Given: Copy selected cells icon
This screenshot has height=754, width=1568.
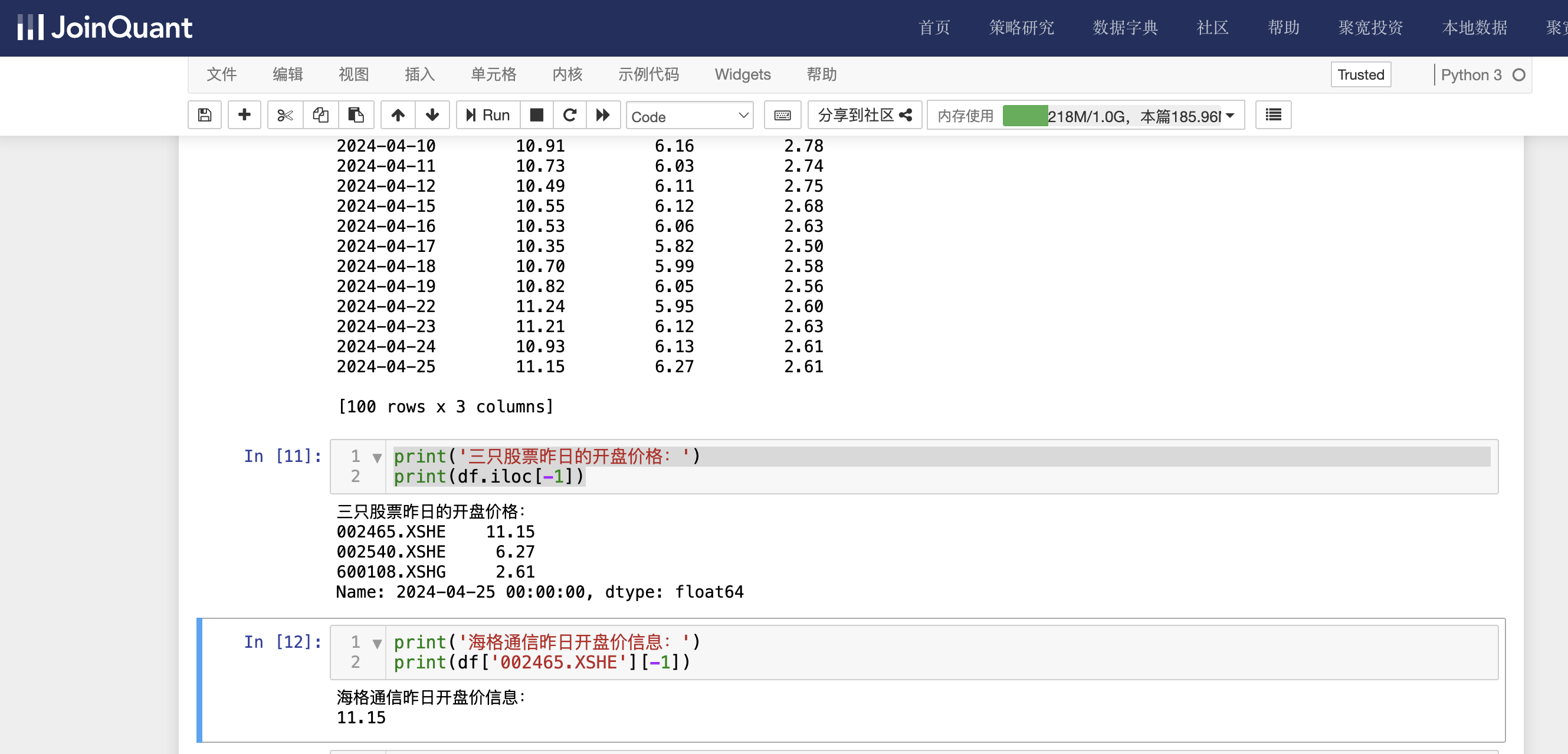Looking at the screenshot, I should pos(320,115).
